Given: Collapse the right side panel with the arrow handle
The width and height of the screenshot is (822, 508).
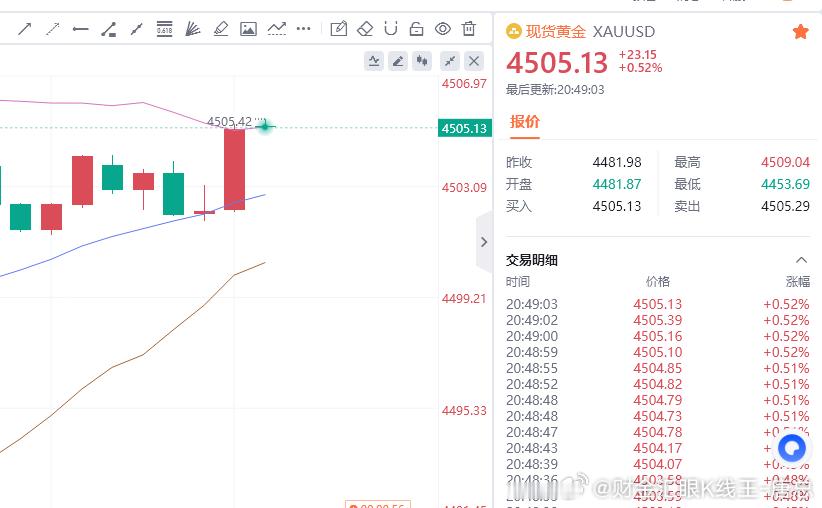Looking at the screenshot, I should pos(484,242).
